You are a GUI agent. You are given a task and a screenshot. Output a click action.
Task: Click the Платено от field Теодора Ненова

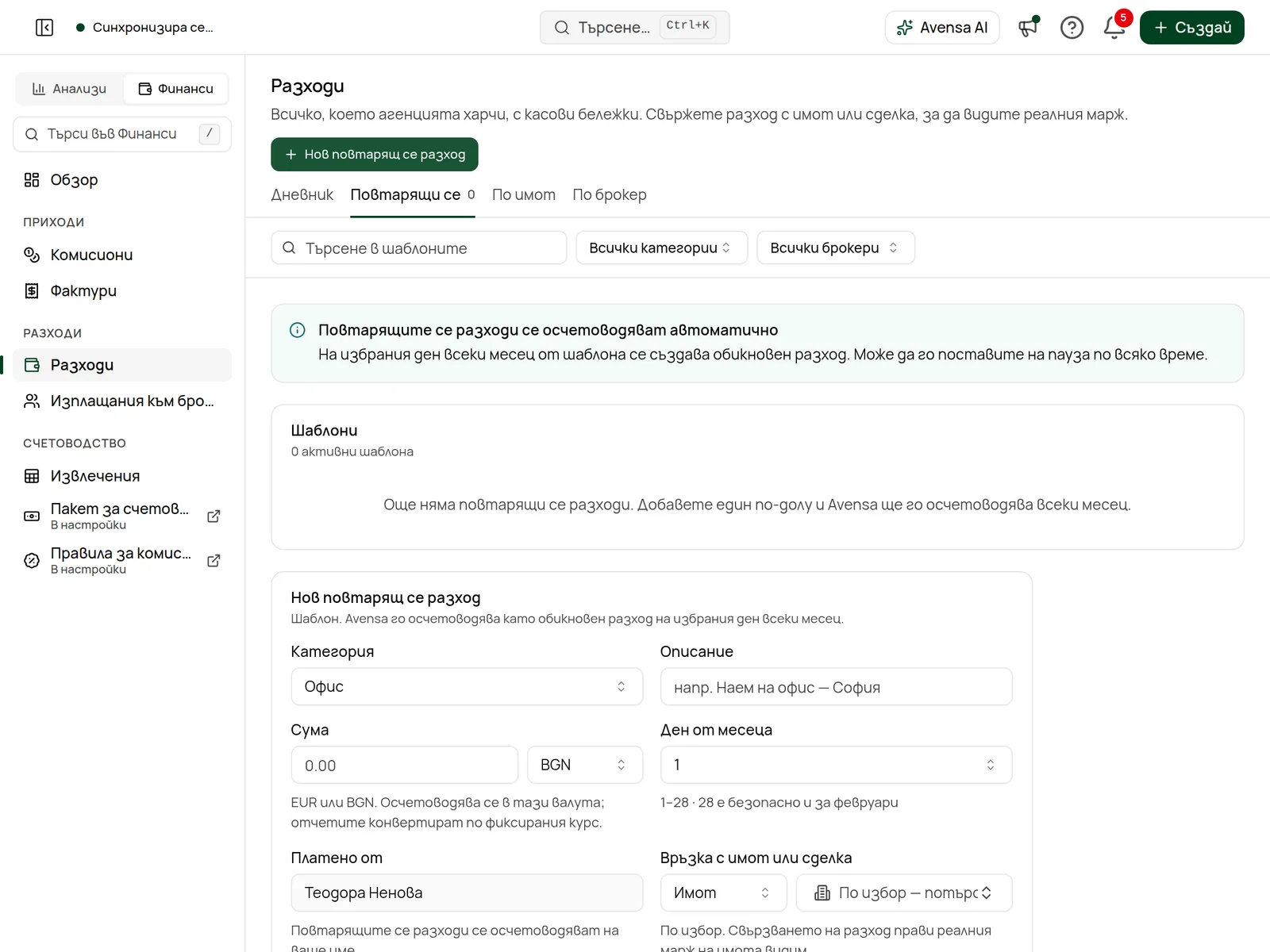467,893
